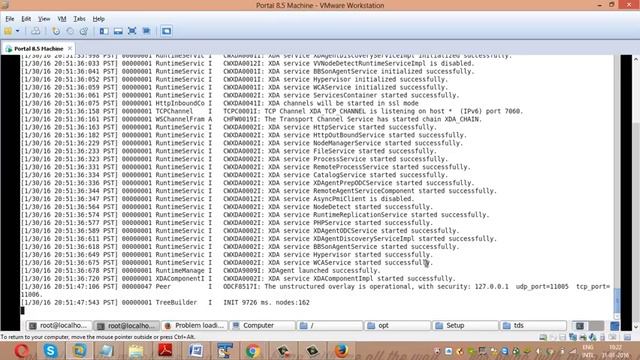Open the snapshot manager icon
This screenshot has height=360, width=640.
[x=84, y=31]
